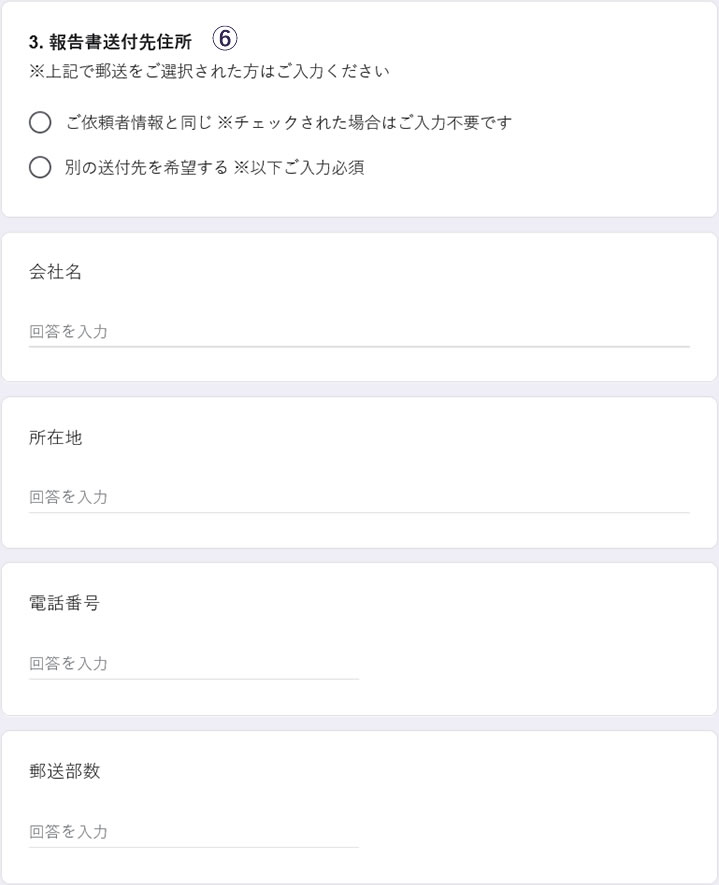Click the 郵送部数 question label
The height and width of the screenshot is (885, 719).
(64, 771)
